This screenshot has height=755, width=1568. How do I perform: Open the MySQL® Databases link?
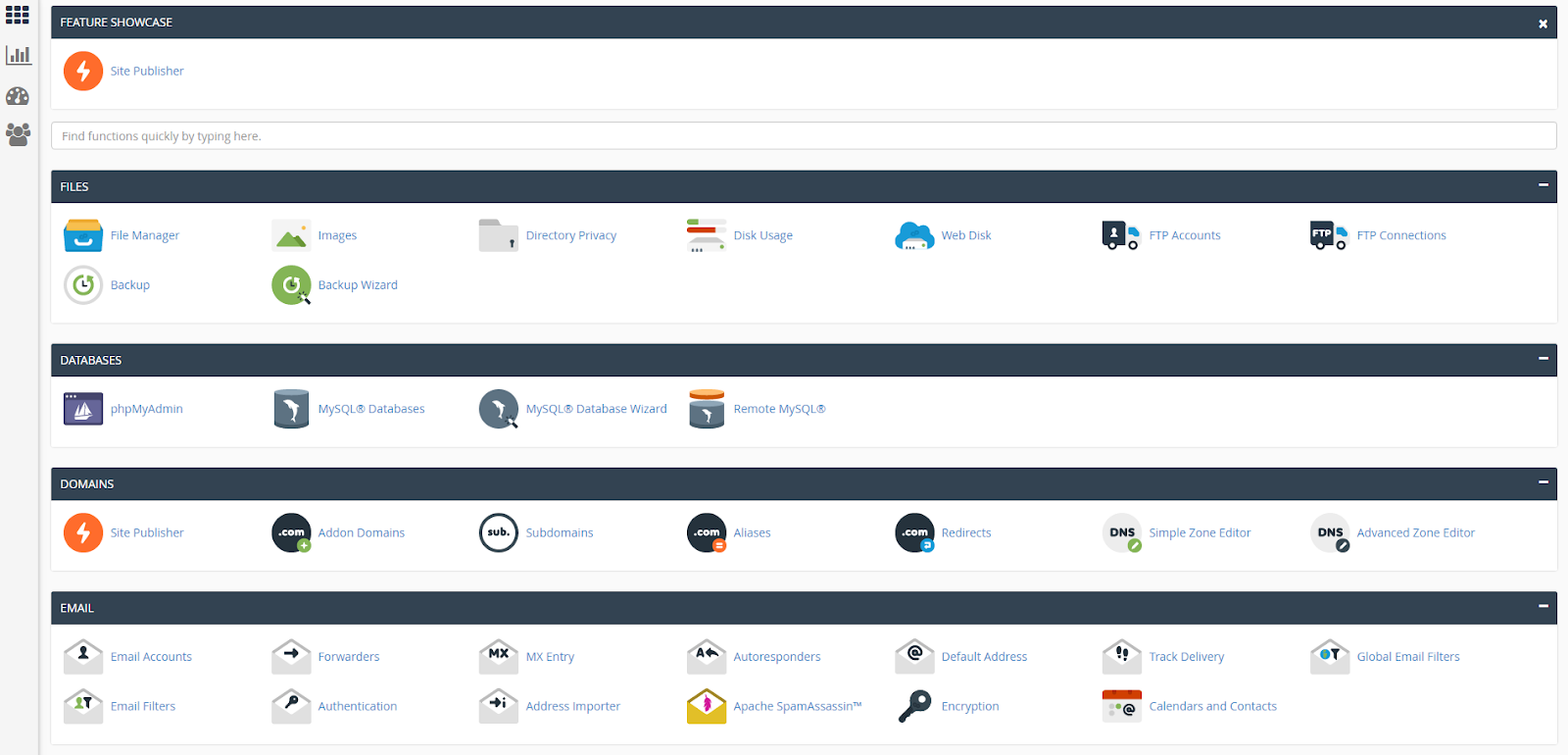[371, 409]
